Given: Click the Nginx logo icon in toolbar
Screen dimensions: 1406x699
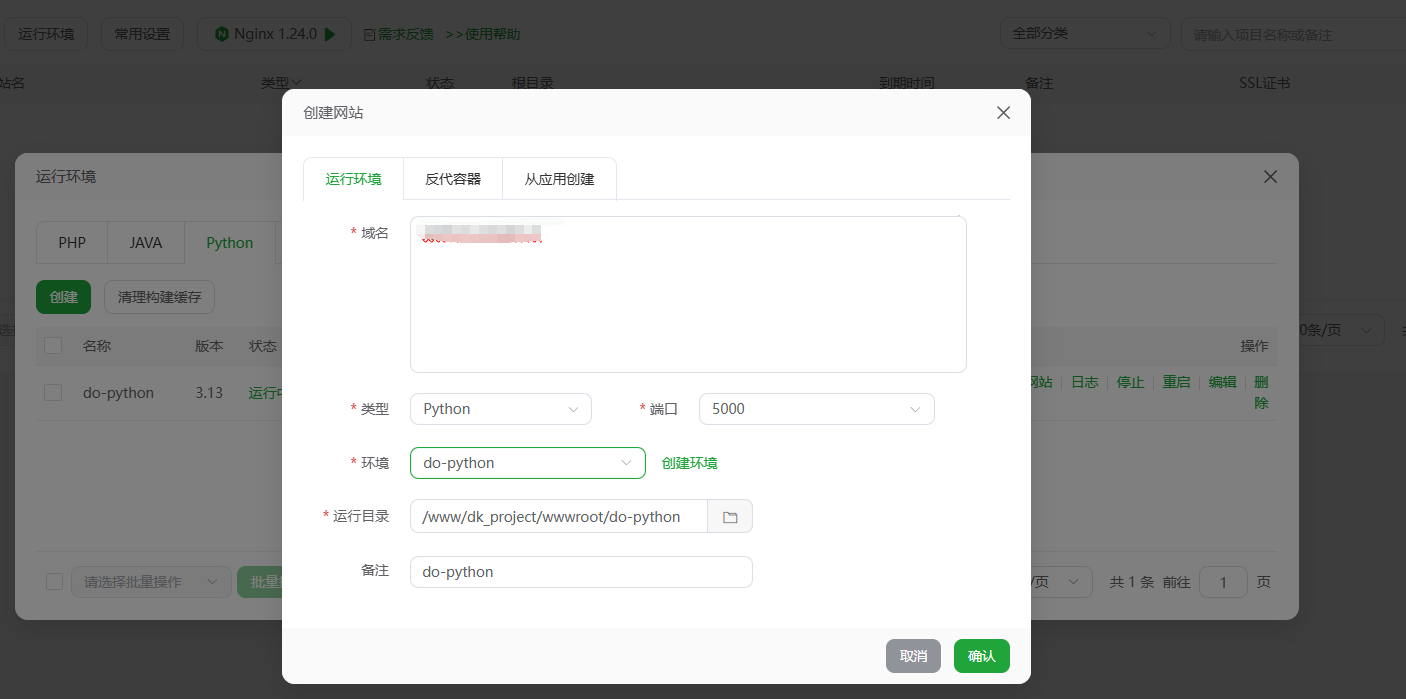Looking at the screenshot, I should pyautogui.click(x=221, y=34).
